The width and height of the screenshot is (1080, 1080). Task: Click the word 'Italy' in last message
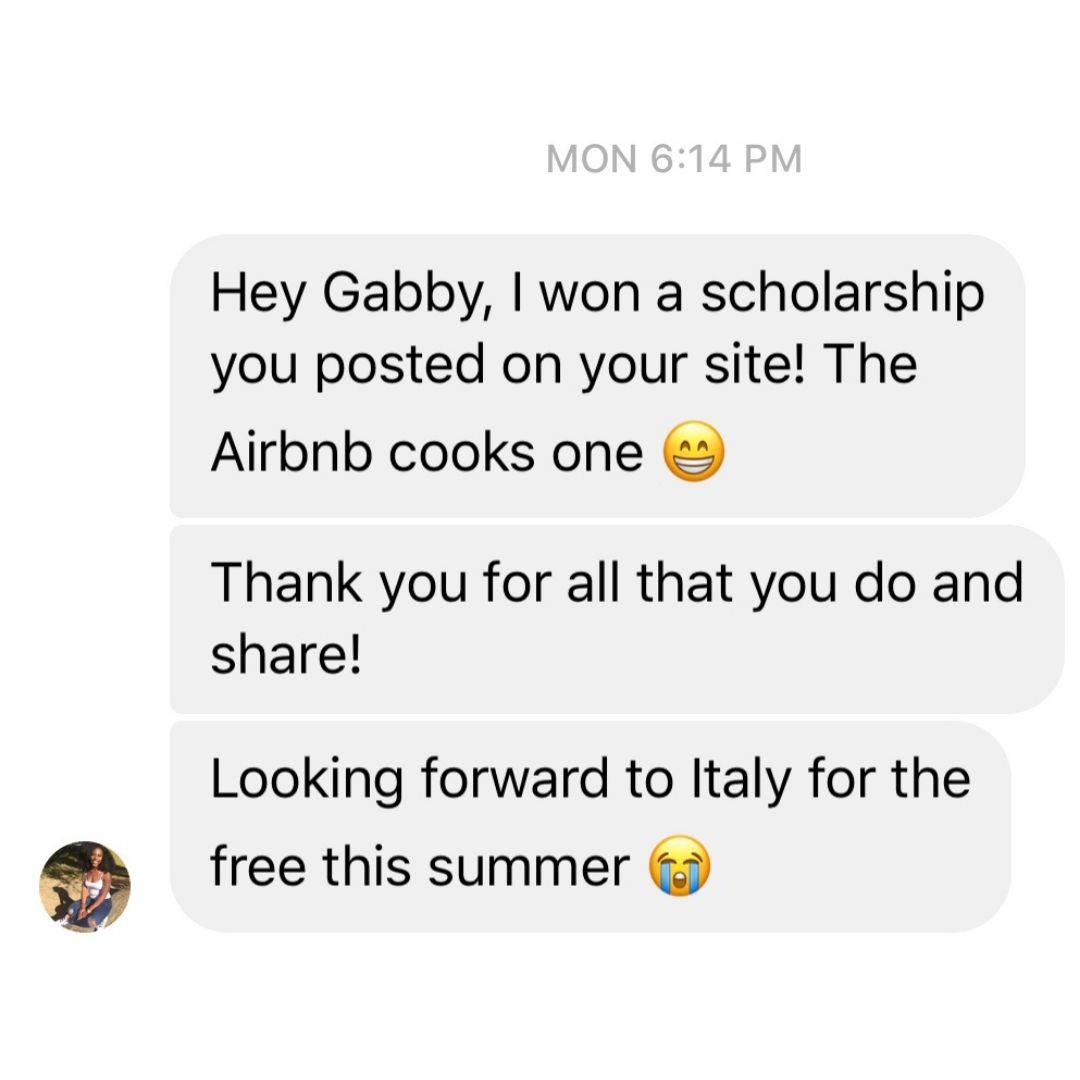tap(740, 780)
